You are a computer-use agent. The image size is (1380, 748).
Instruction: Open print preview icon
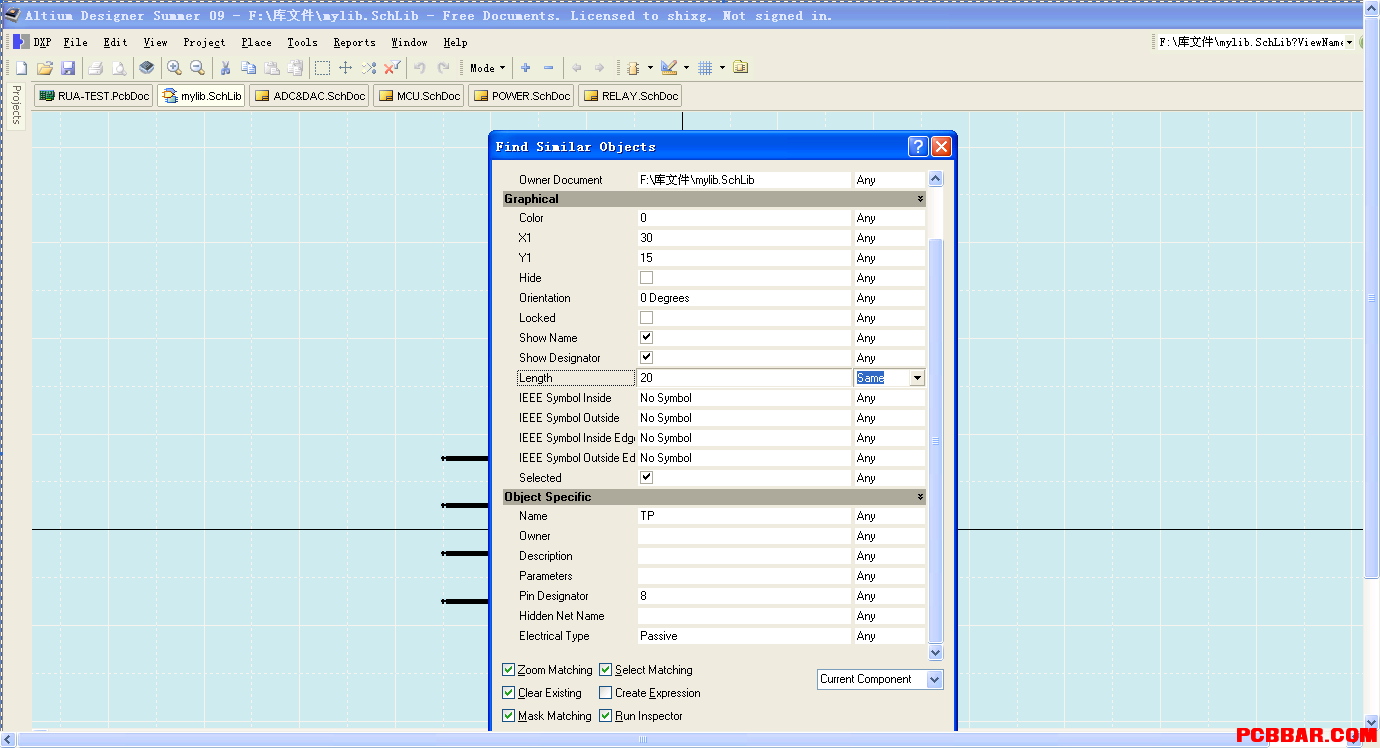tap(119, 68)
